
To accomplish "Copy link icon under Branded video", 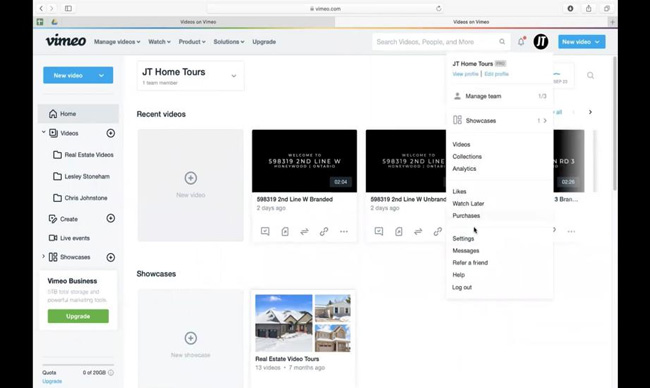I will (x=324, y=231).
